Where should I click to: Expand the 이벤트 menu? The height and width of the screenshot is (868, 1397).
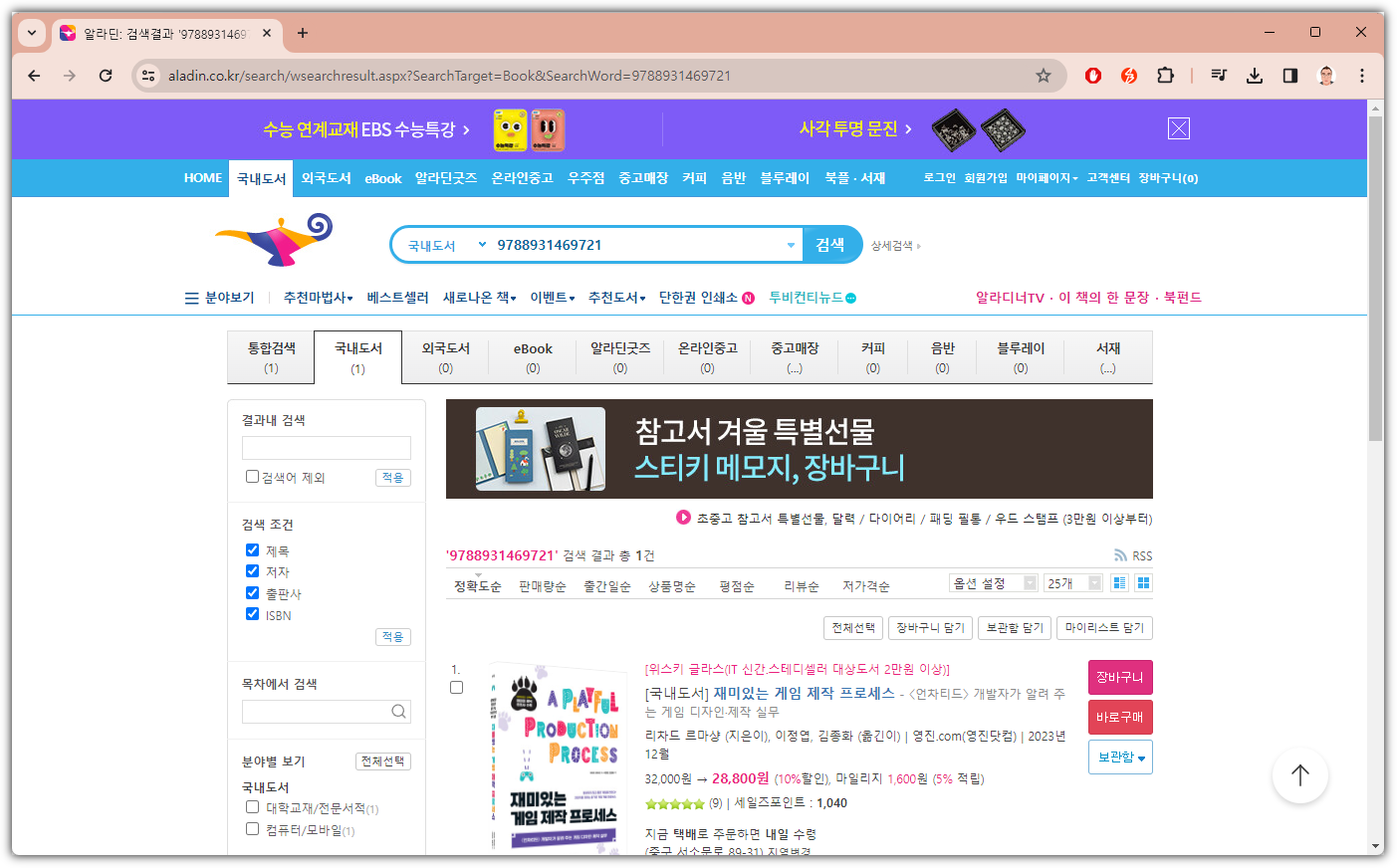click(553, 298)
